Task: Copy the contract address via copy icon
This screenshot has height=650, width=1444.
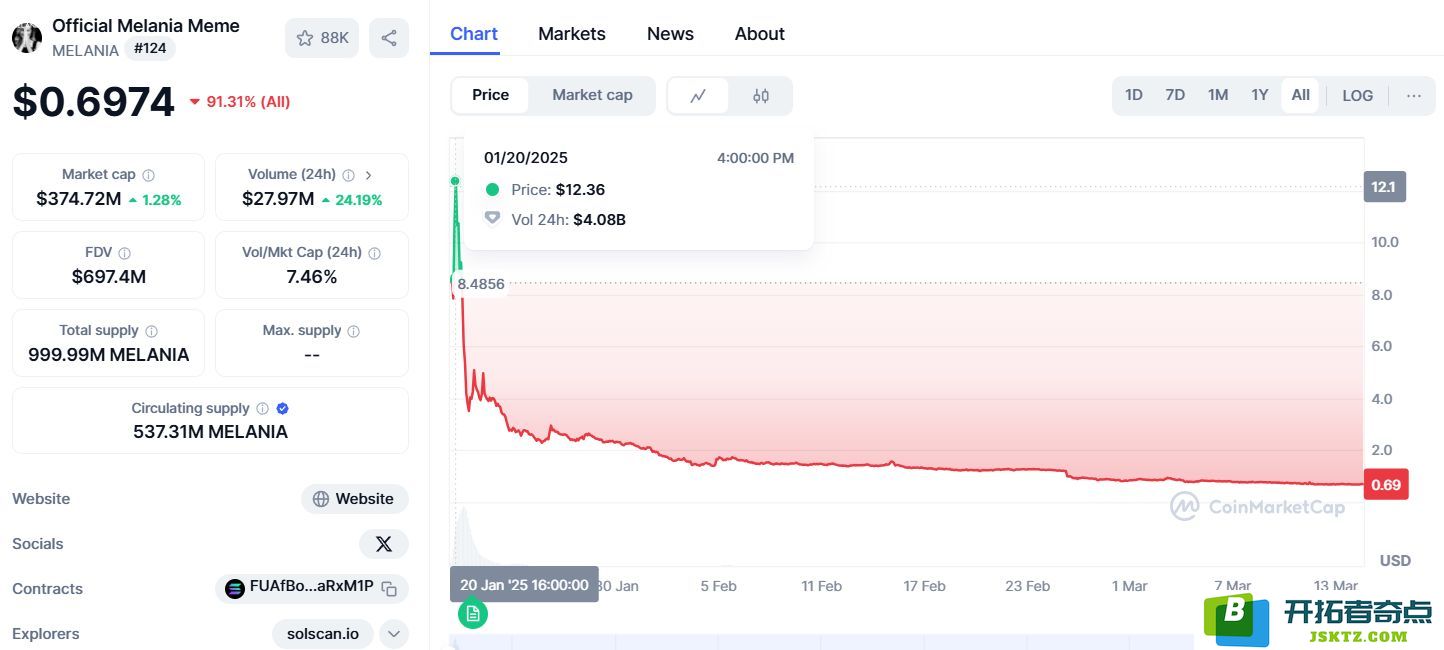Action: click(x=389, y=588)
